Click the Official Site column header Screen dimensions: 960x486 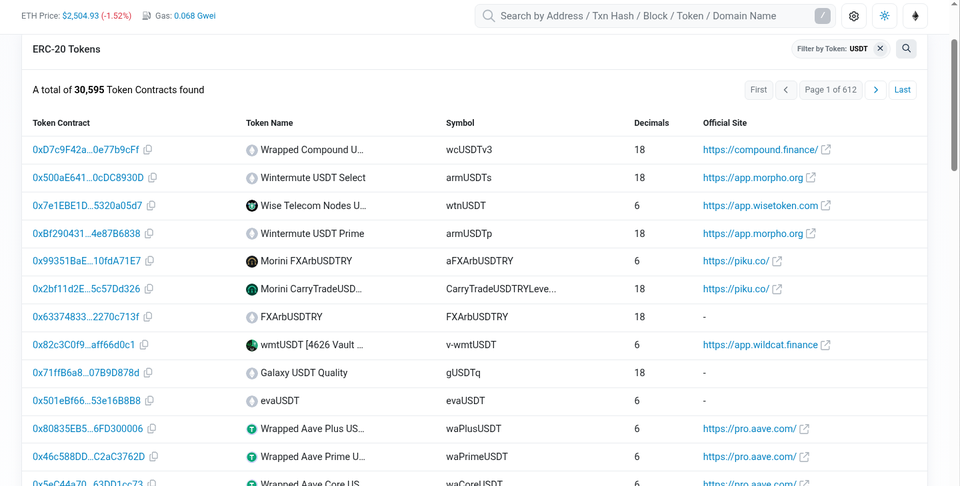pyautogui.click(x=725, y=123)
